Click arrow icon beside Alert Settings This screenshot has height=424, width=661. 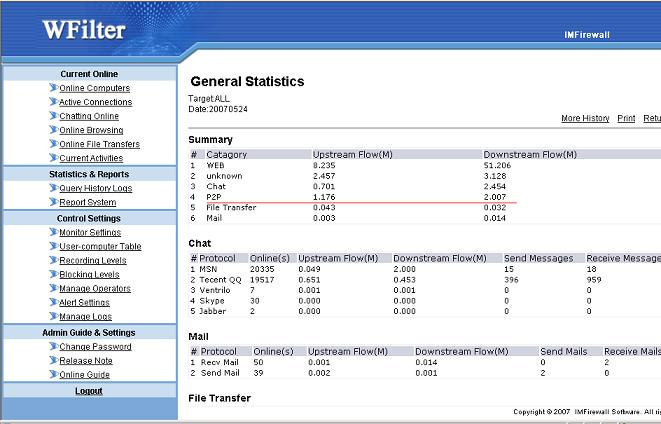point(54,302)
